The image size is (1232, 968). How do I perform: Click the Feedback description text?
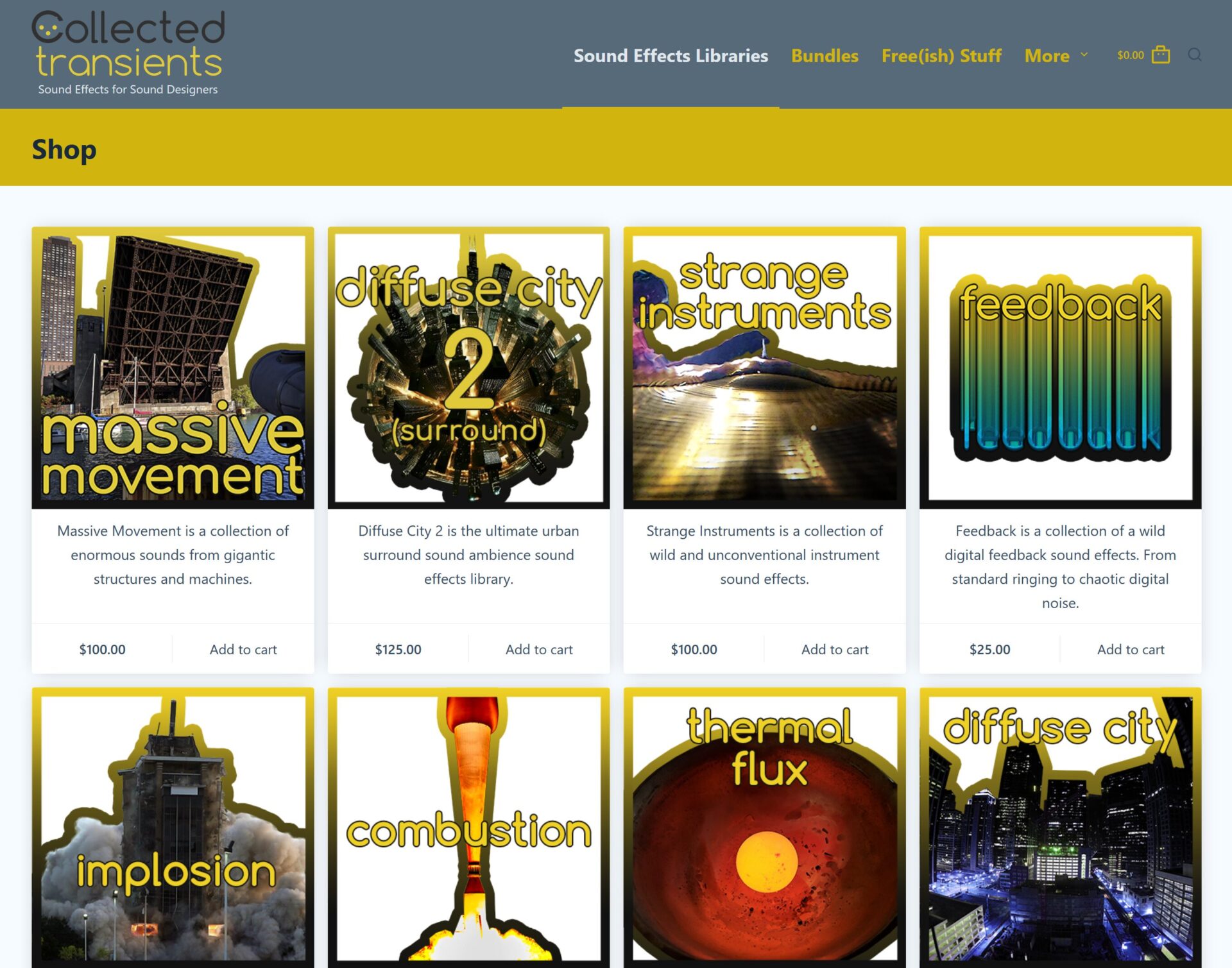click(x=1060, y=567)
